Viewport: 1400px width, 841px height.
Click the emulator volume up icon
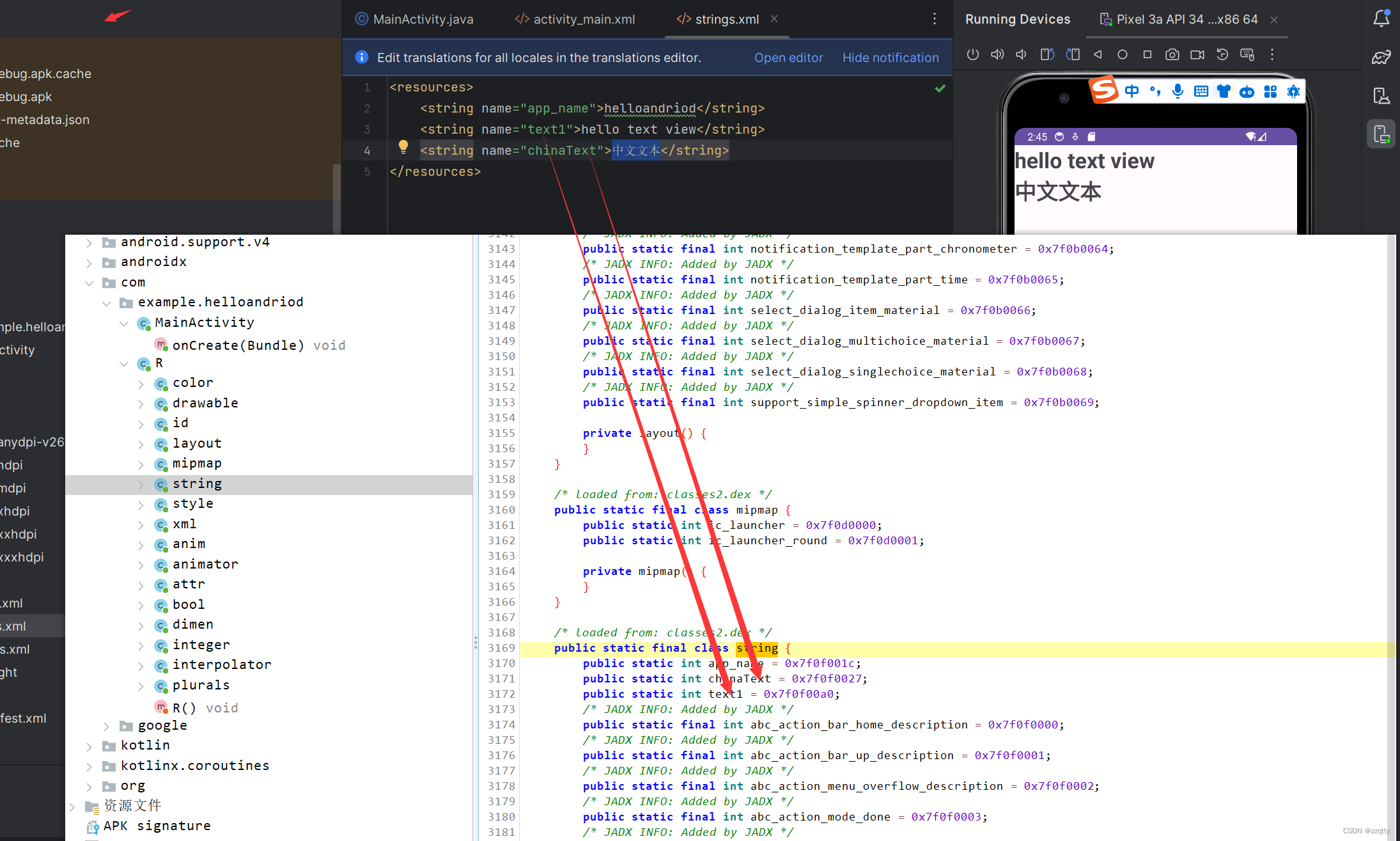[x=997, y=55]
